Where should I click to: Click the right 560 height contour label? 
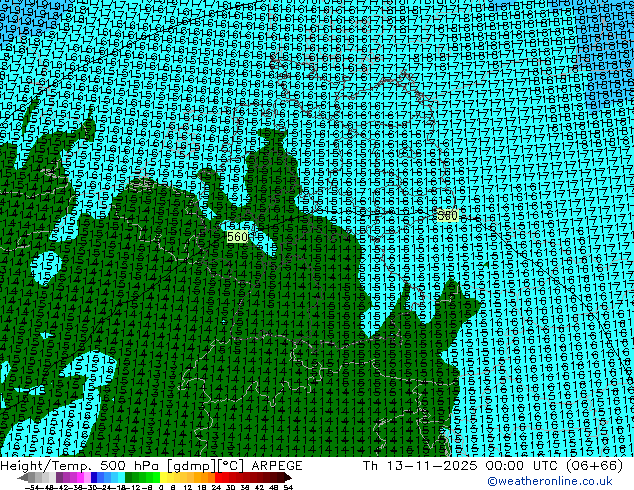(447, 215)
